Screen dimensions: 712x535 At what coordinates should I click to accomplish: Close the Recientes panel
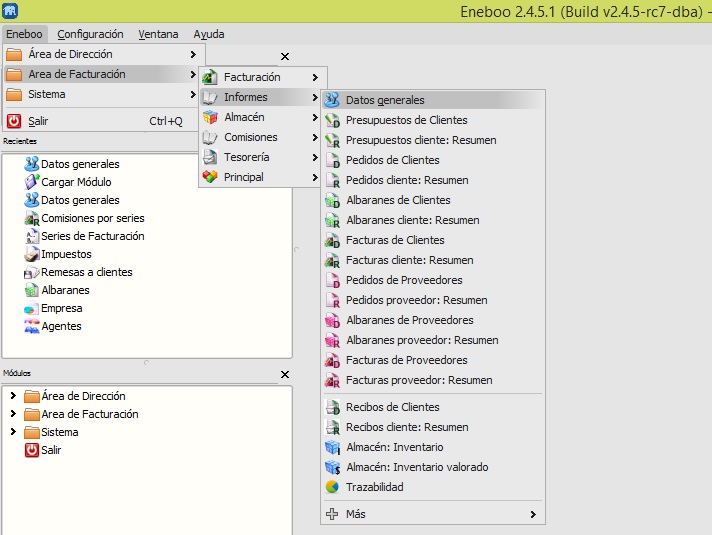285,56
